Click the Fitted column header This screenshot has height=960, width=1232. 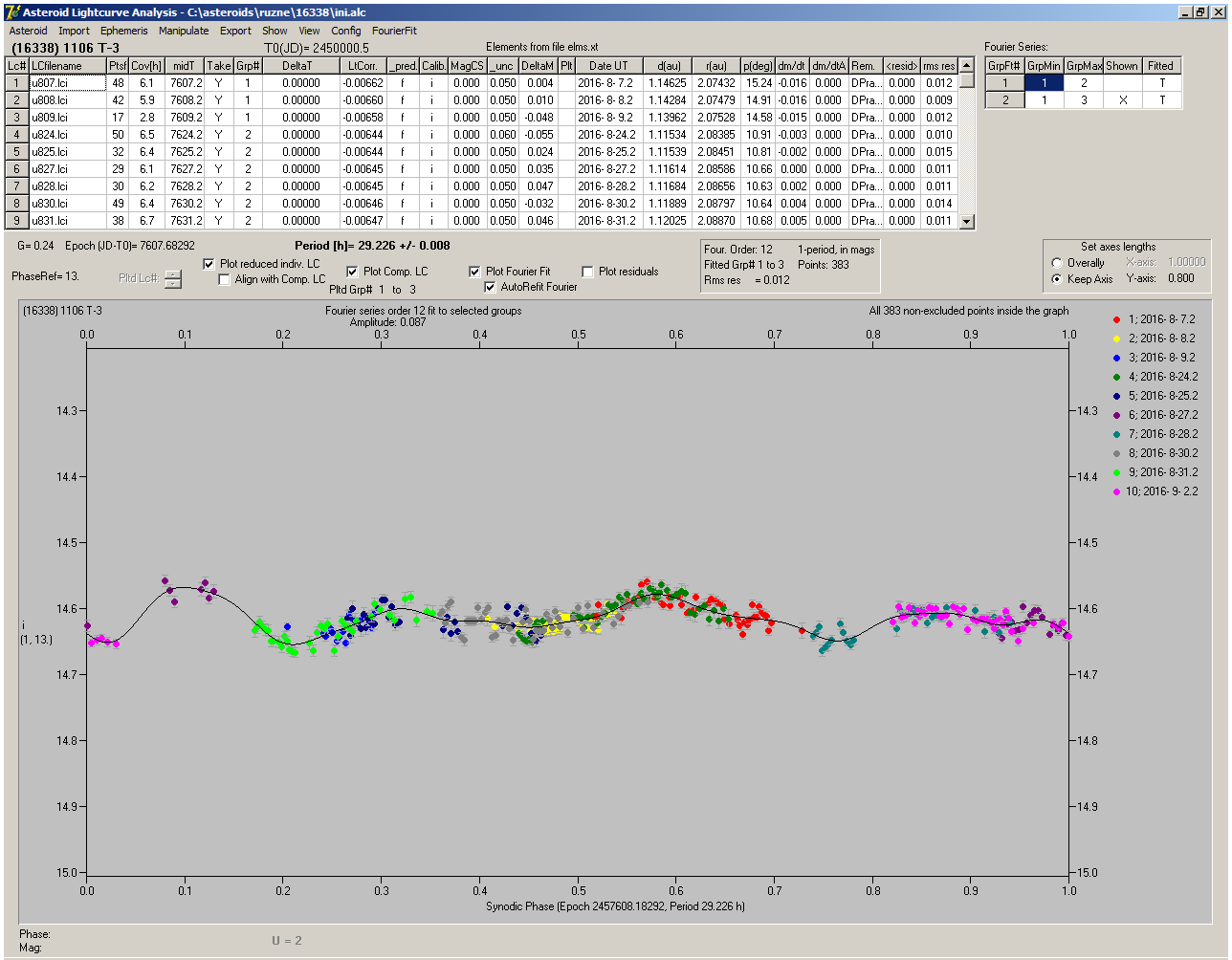[1161, 66]
